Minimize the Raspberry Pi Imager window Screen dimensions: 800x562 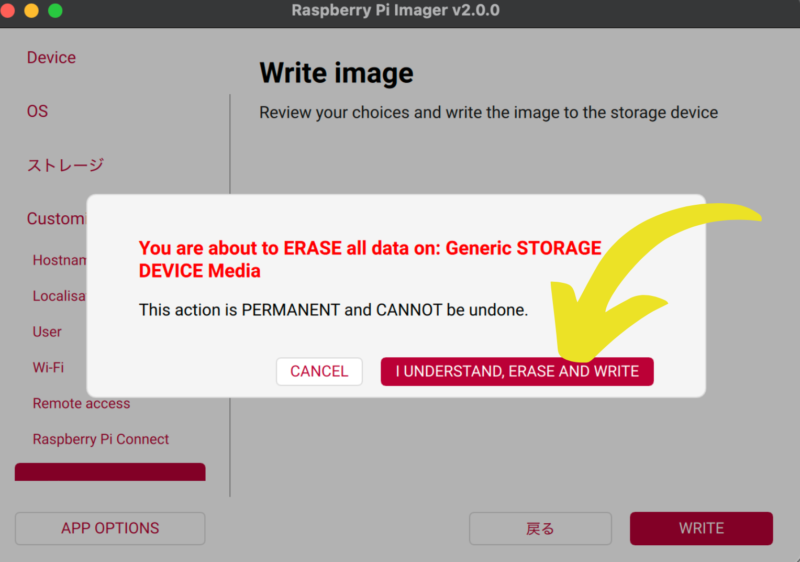pos(32,11)
